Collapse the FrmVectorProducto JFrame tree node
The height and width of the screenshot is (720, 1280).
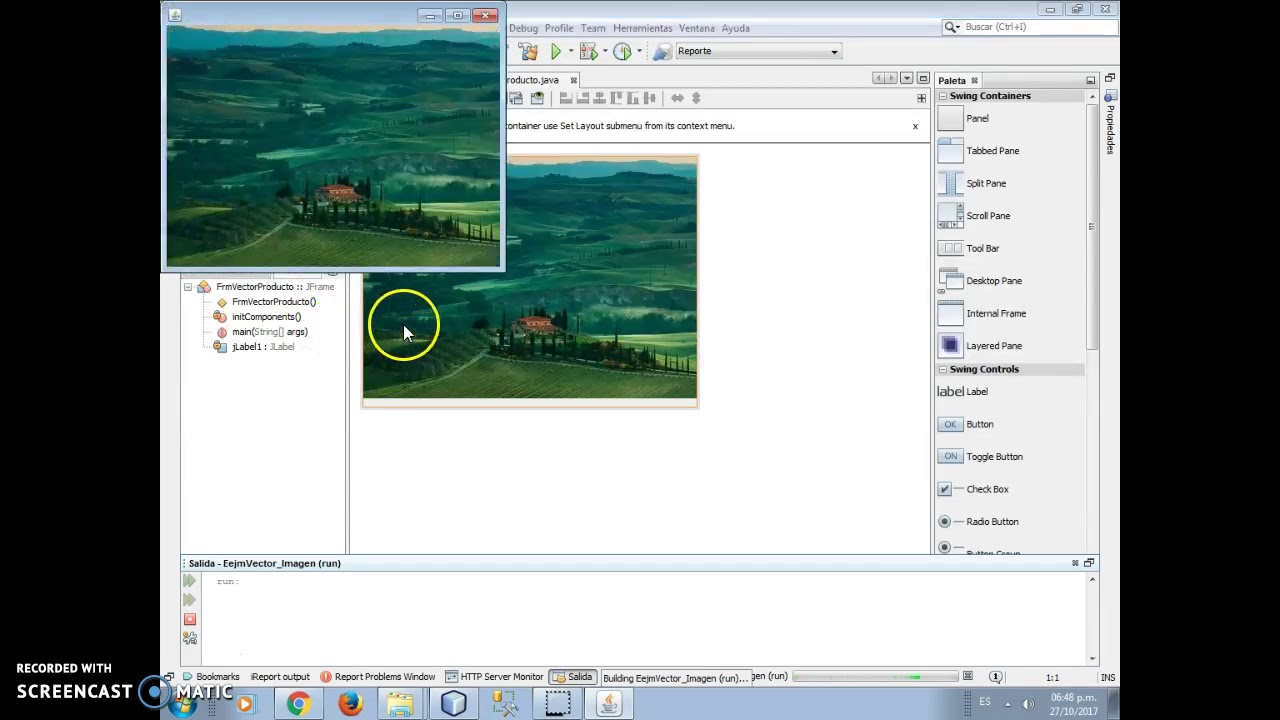tap(187, 287)
